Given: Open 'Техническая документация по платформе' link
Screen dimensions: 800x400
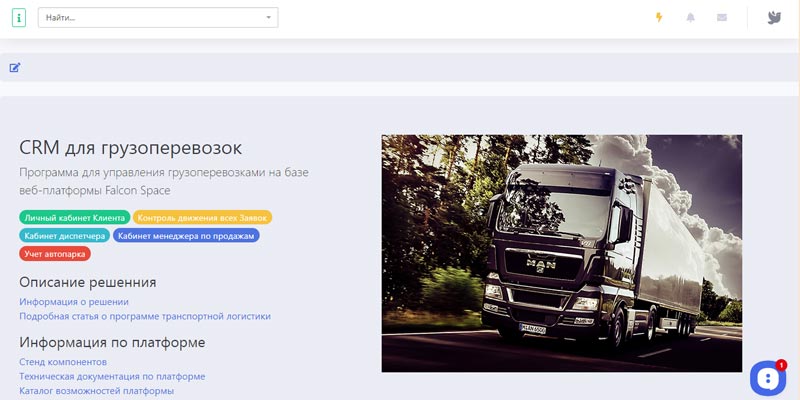Looking at the screenshot, I should tap(112, 377).
